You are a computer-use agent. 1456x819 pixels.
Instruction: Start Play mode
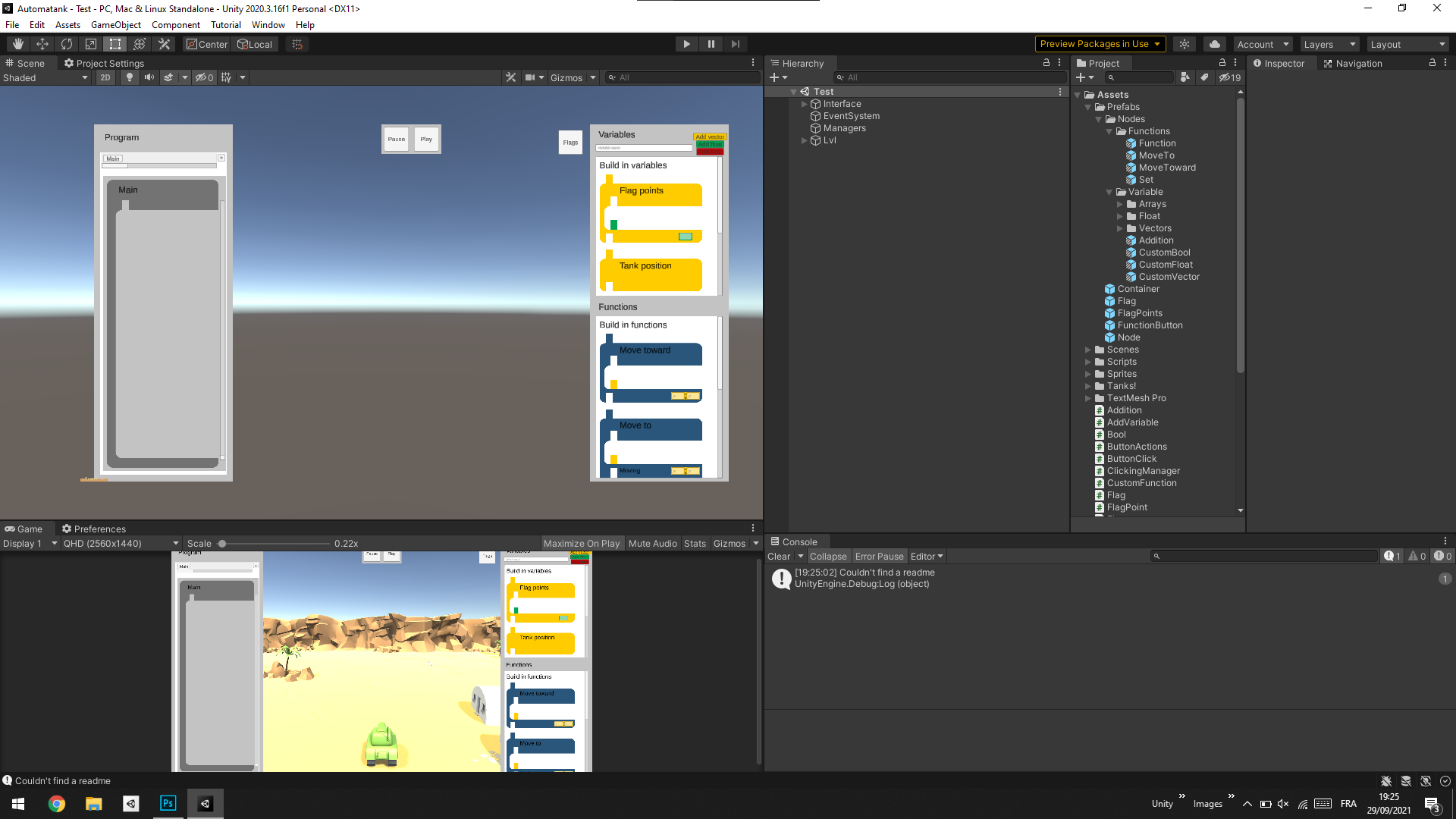(686, 44)
